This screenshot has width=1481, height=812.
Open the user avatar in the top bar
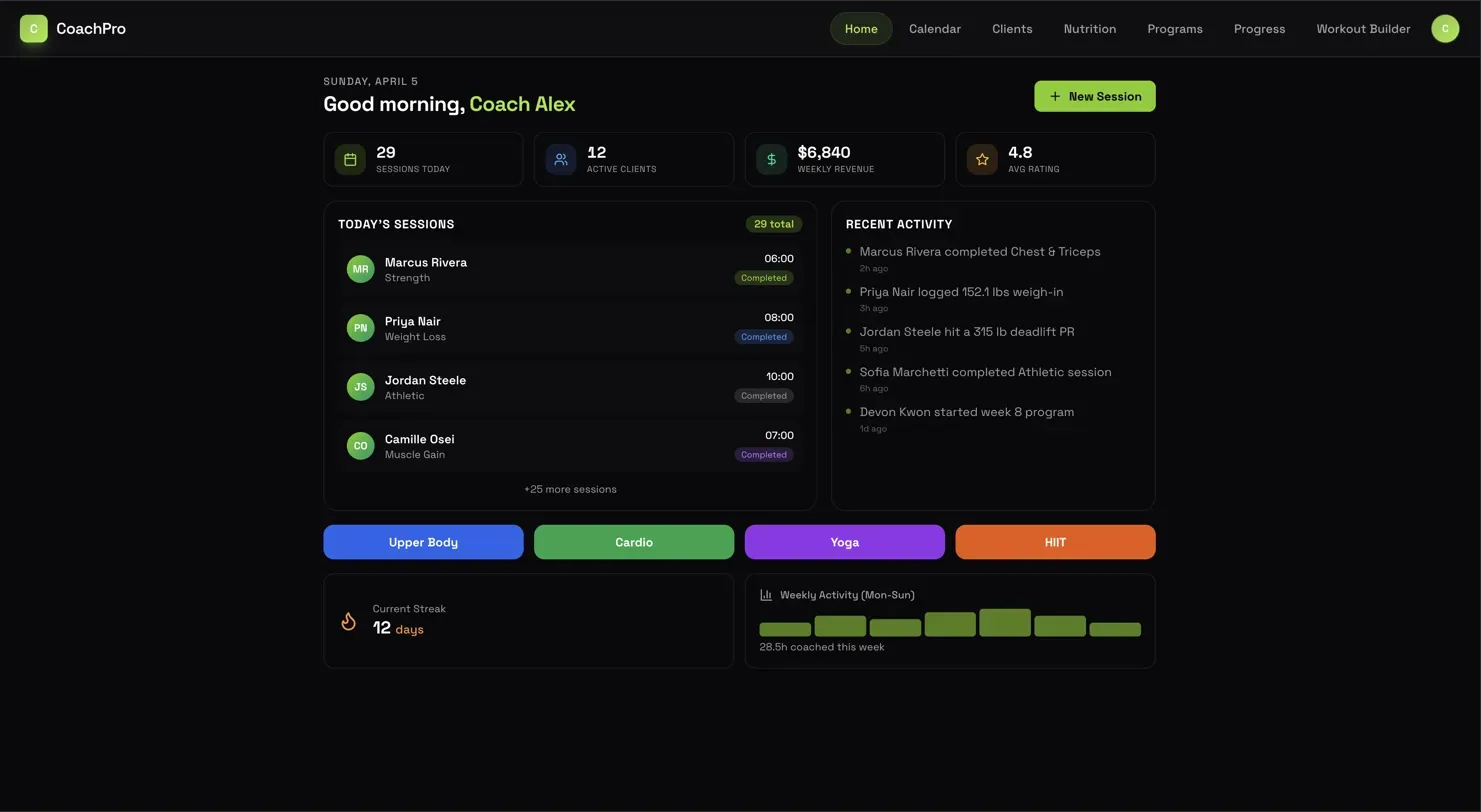[1445, 29]
